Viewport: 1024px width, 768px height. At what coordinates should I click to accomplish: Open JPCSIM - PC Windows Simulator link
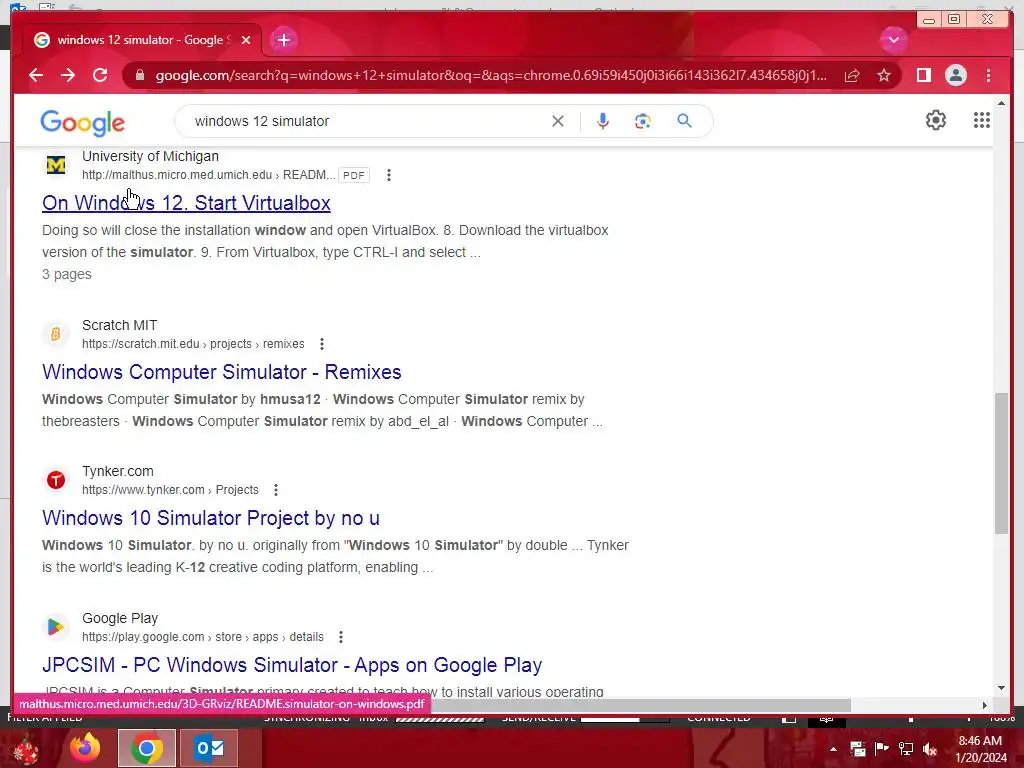pyautogui.click(x=292, y=665)
